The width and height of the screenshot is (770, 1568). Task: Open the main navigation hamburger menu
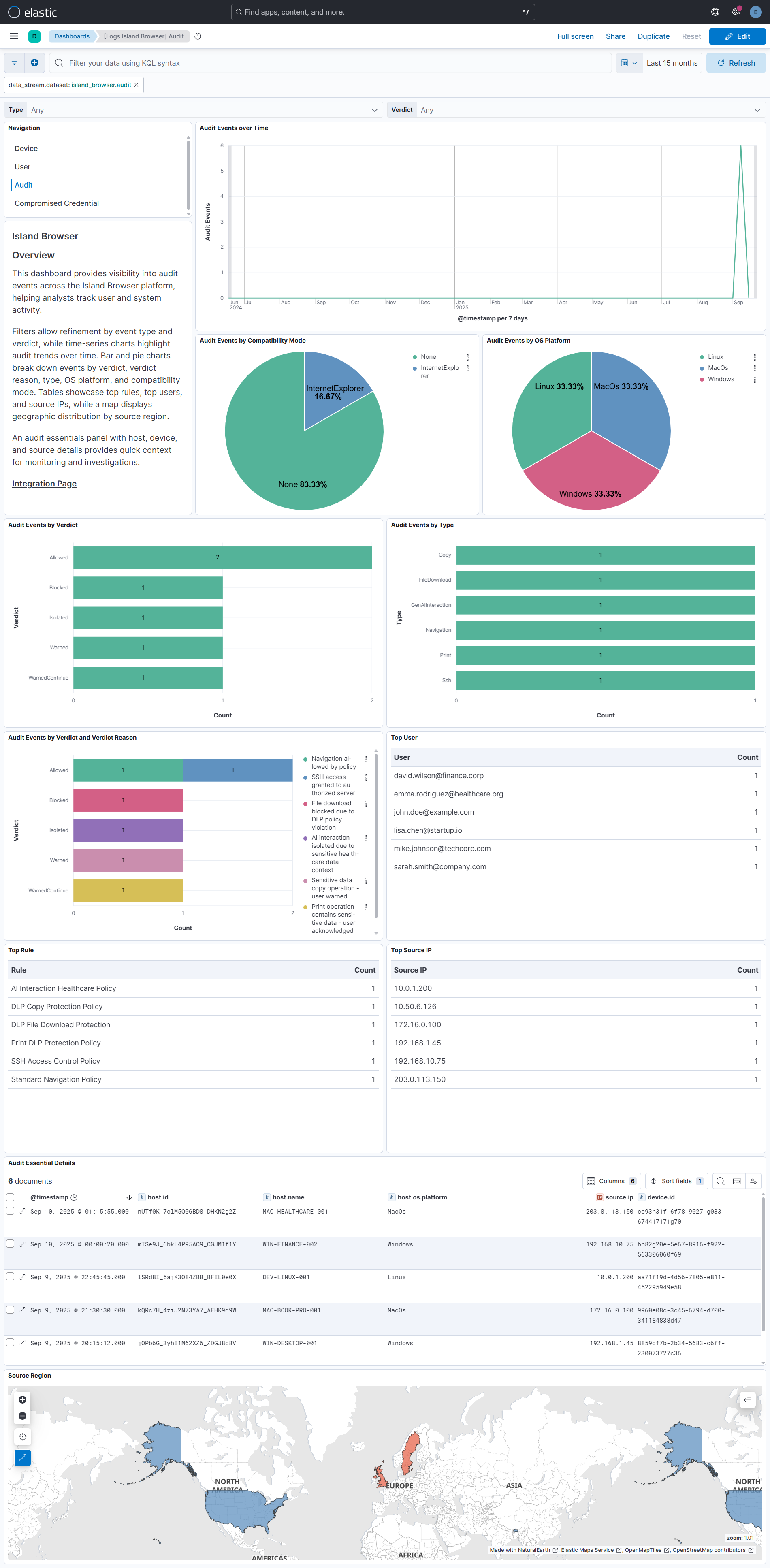(x=14, y=36)
